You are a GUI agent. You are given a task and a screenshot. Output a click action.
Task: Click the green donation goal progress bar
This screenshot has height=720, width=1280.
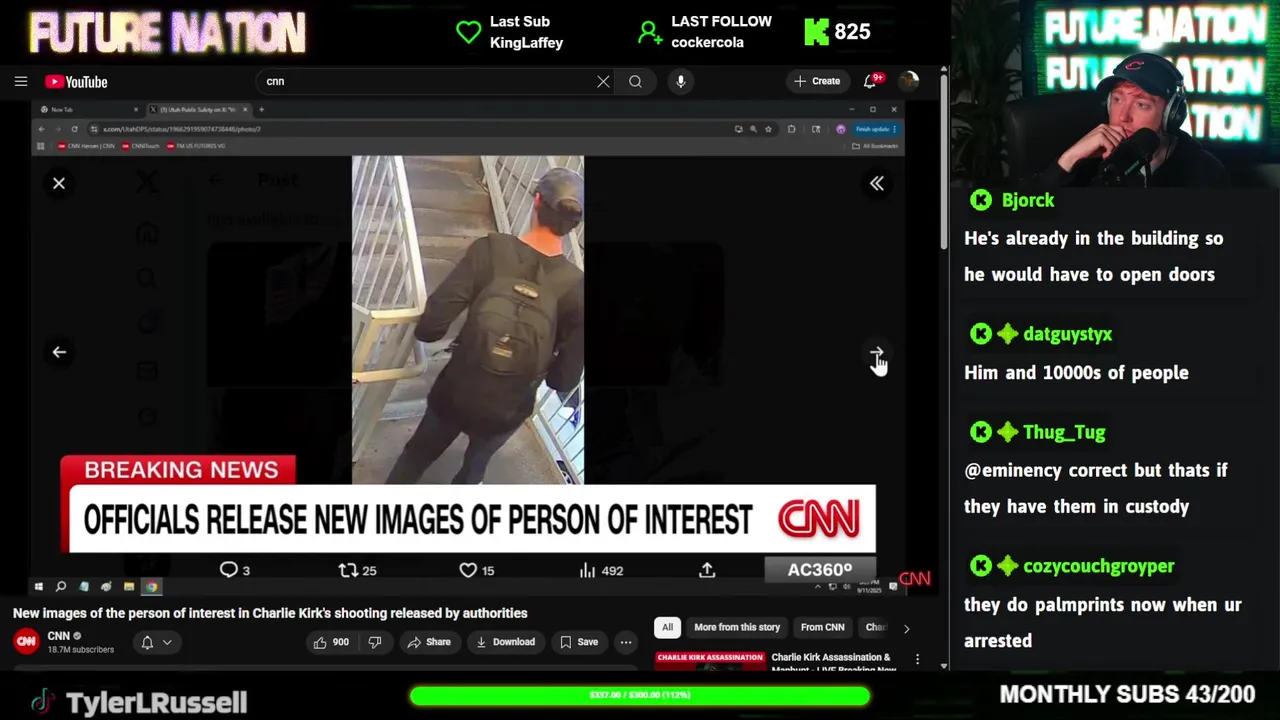pyautogui.click(x=640, y=695)
